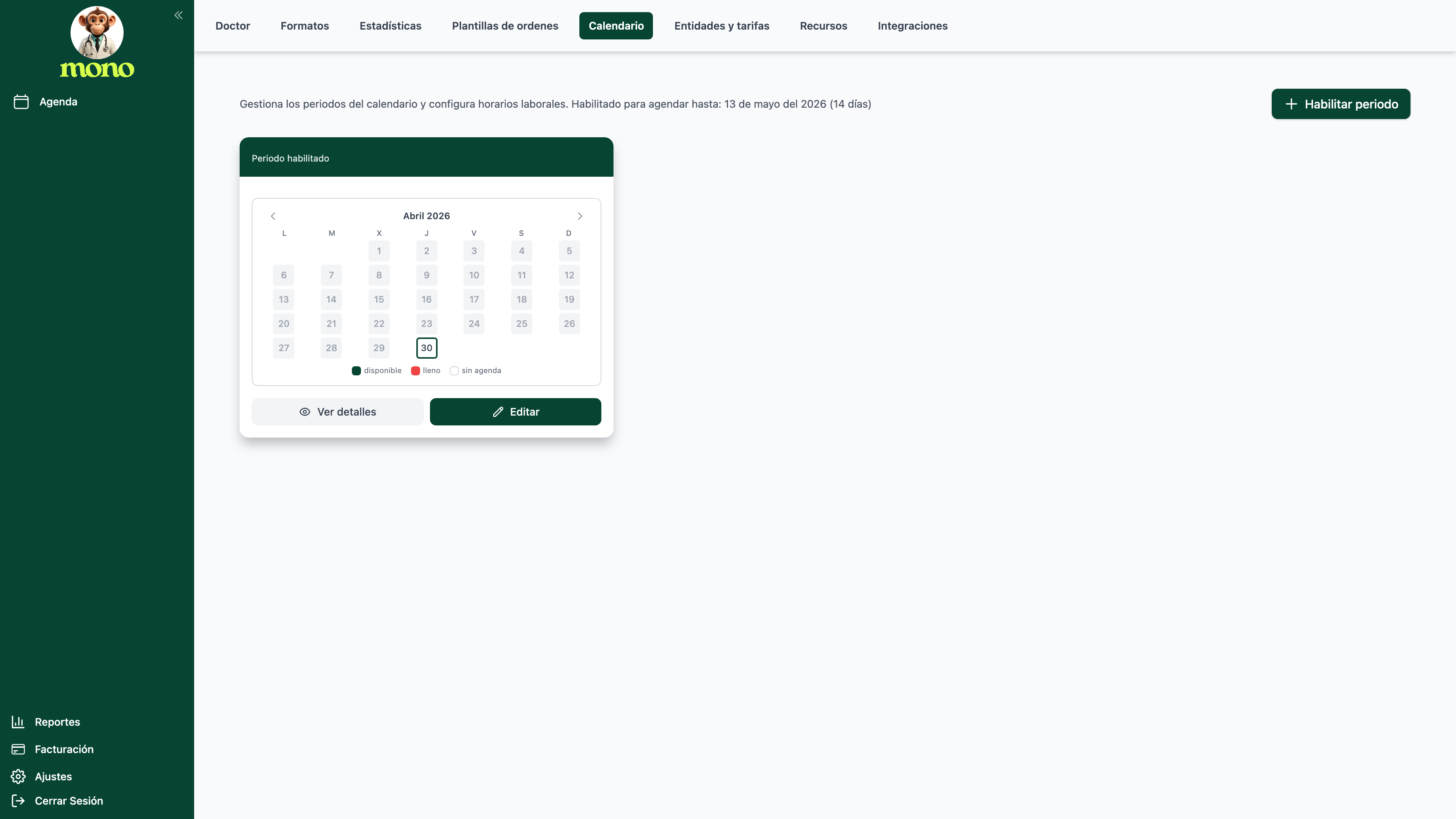The height and width of the screenshot is (819, 1456).
Task: Select day 1 in April calendar
Action: (379, 251)
